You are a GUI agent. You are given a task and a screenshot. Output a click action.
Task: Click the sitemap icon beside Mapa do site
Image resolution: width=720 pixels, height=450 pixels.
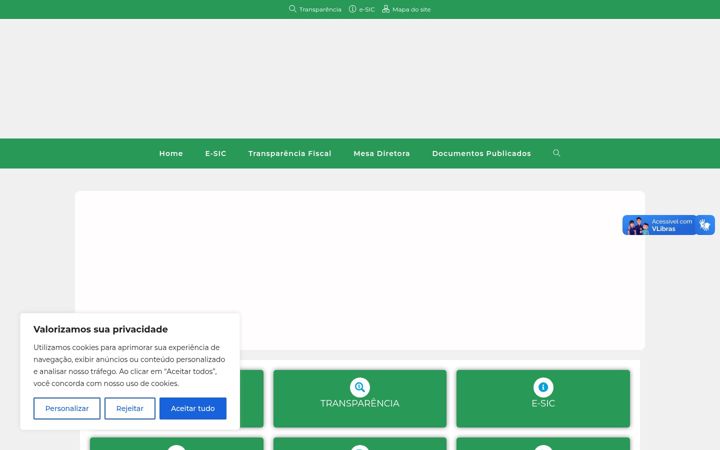(x=386, y=9)
